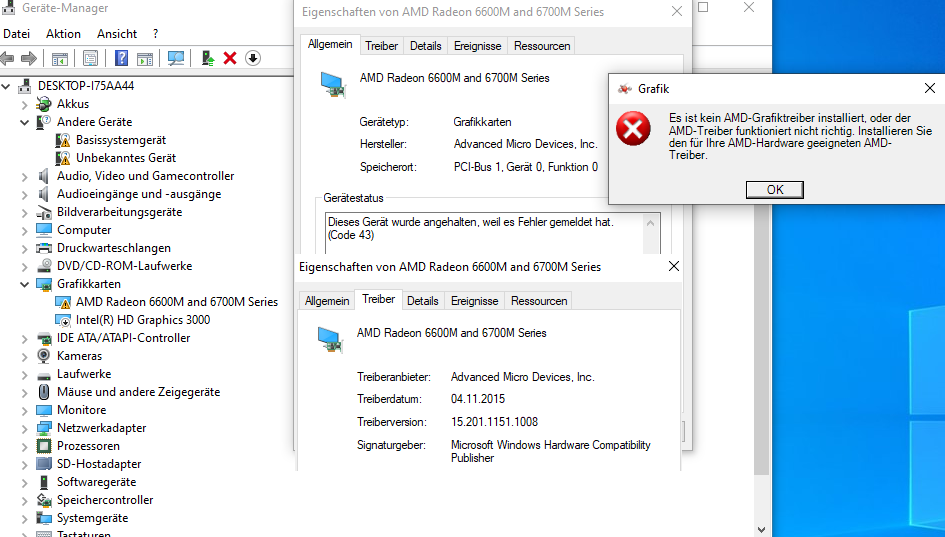Click the Forward arrow in Geräte-Manager toolbar
The image size is (945, 537).
pyautogui.click(x=29, y=58)
